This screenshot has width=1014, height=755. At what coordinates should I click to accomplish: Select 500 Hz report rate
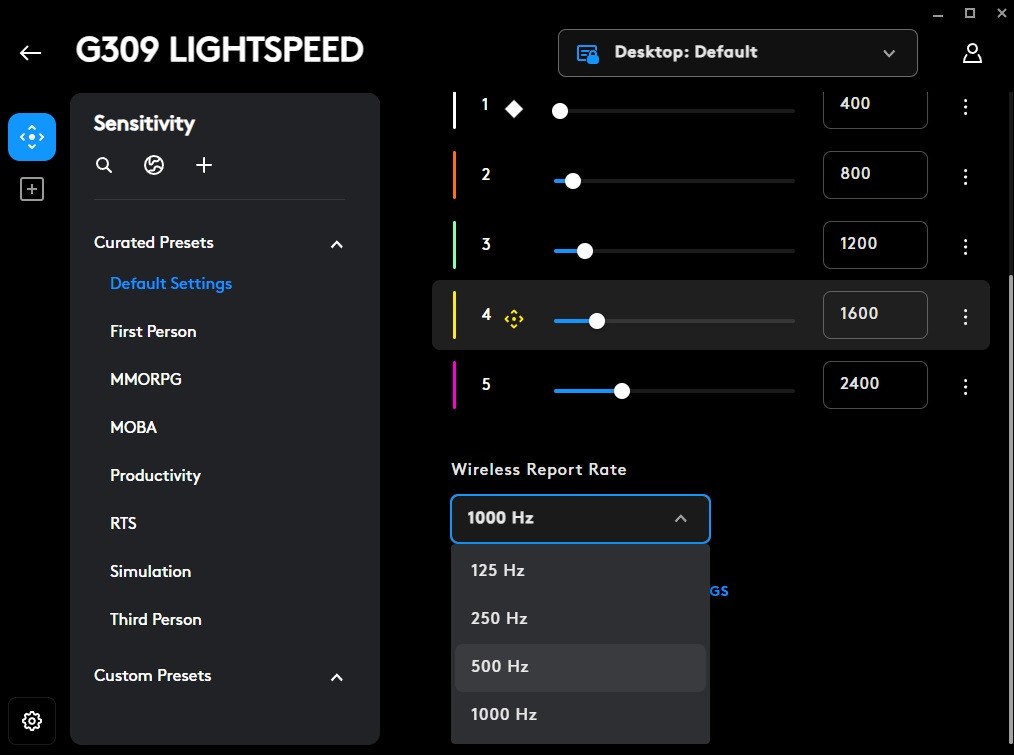(580, 667)
